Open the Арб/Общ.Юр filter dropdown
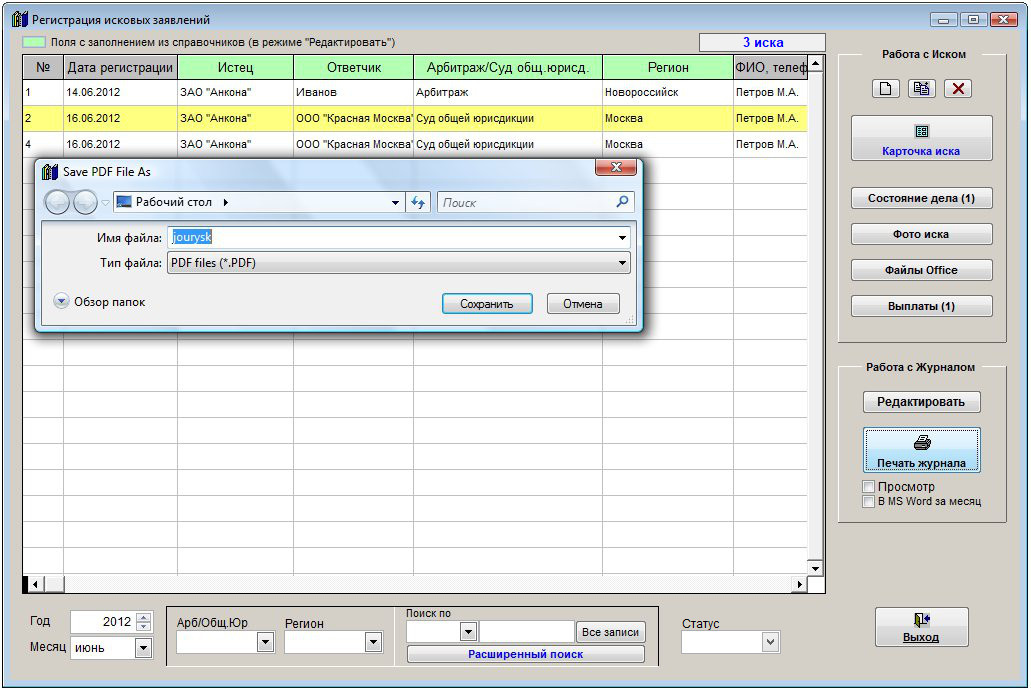The height and width of the screenshot is (690, 1031). tap(266, 642)
